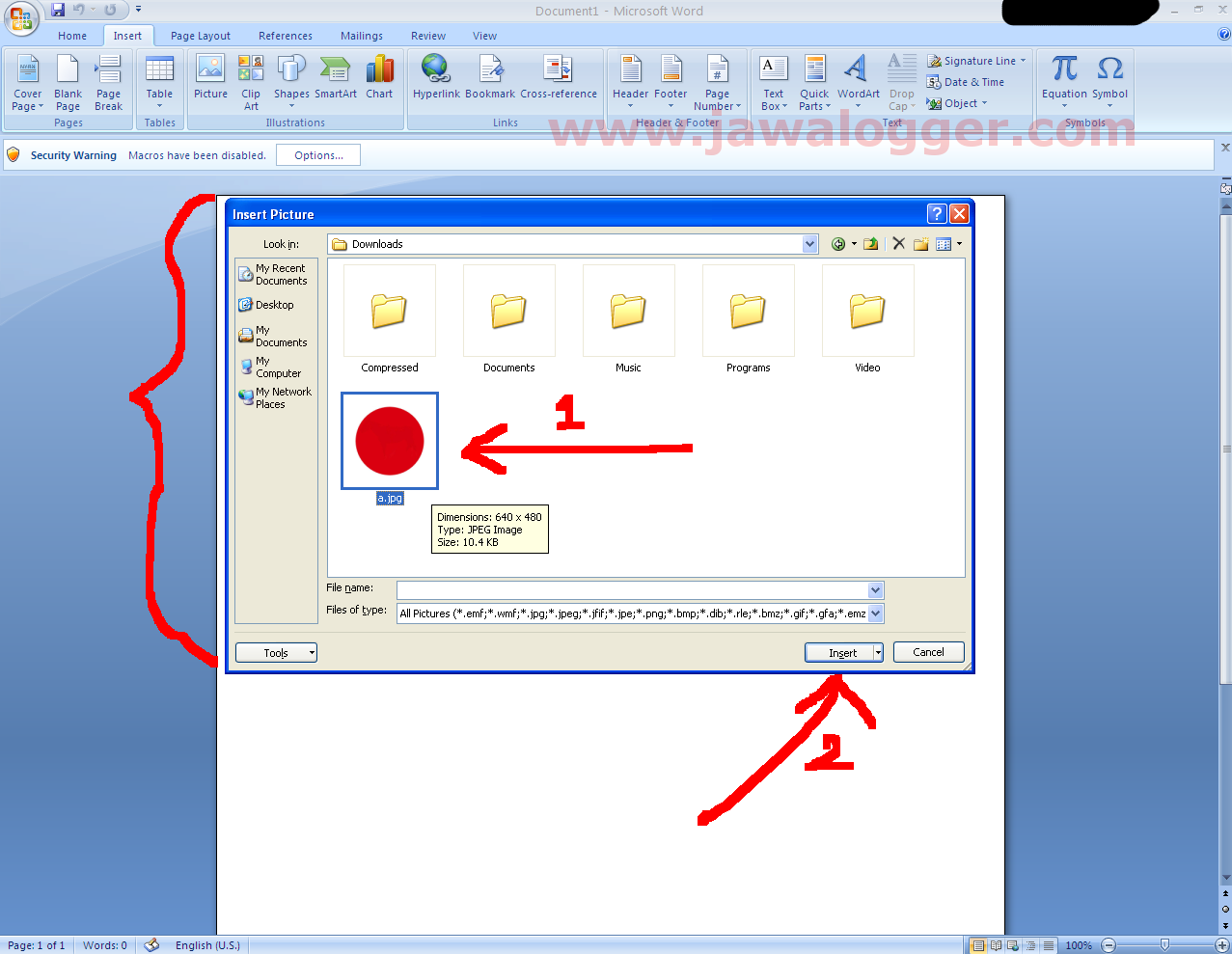
Task: Select the Programs folder
Action: (748, 319)
